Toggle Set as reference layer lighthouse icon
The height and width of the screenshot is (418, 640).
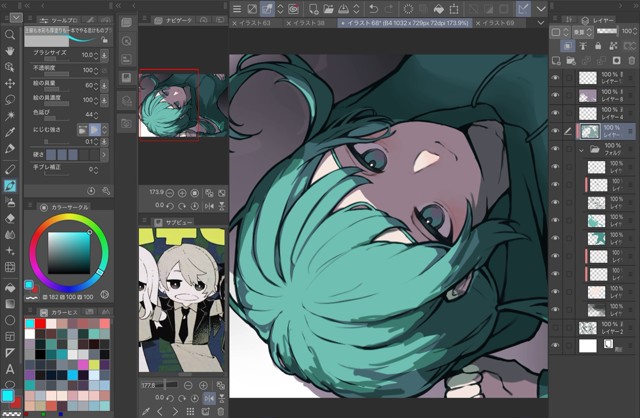[x=583, y=46]
